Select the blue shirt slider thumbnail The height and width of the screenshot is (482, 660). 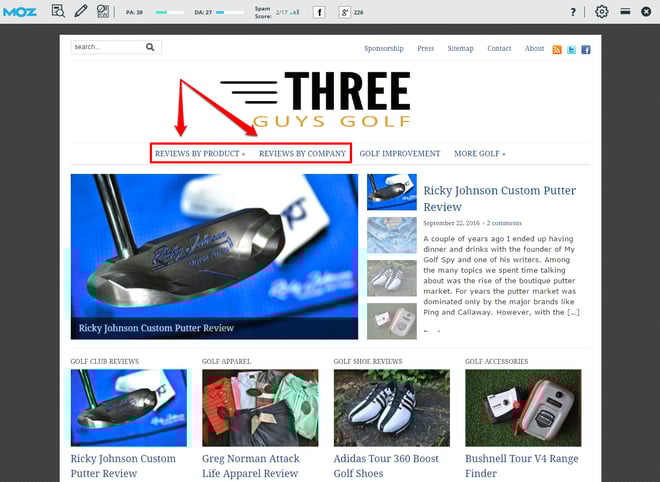(x=392, y=235)
